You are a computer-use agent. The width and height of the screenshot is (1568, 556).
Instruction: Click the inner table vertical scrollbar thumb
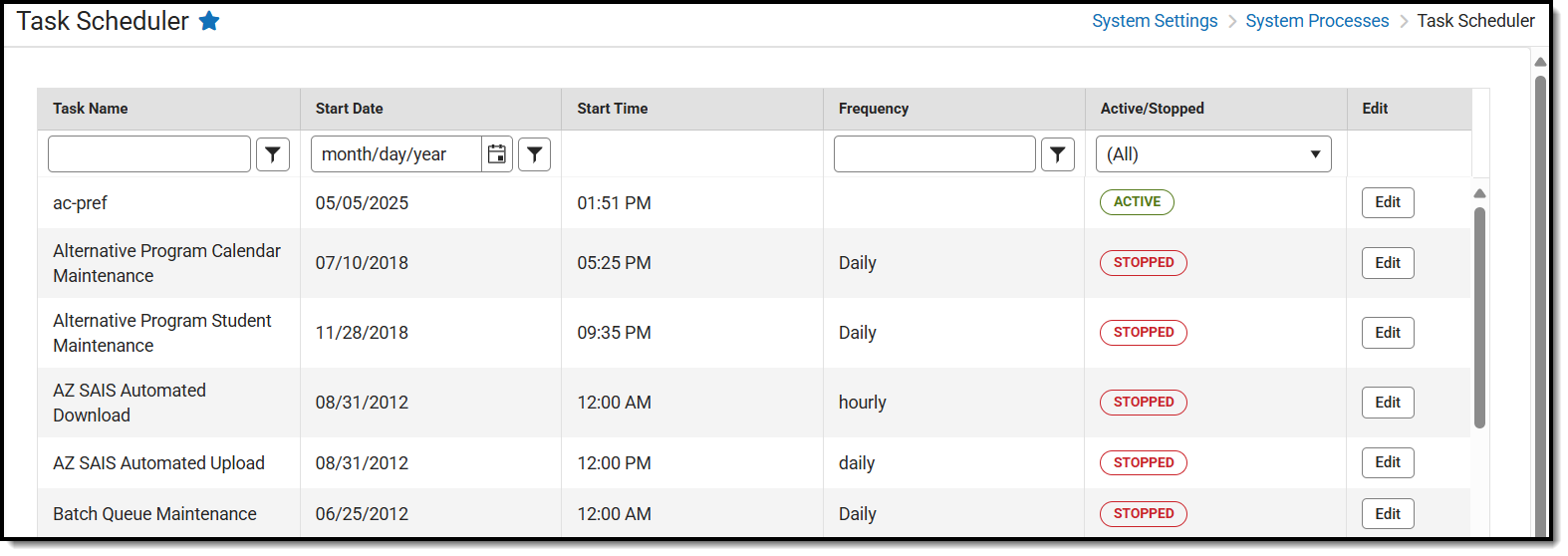pos(1479,317)
